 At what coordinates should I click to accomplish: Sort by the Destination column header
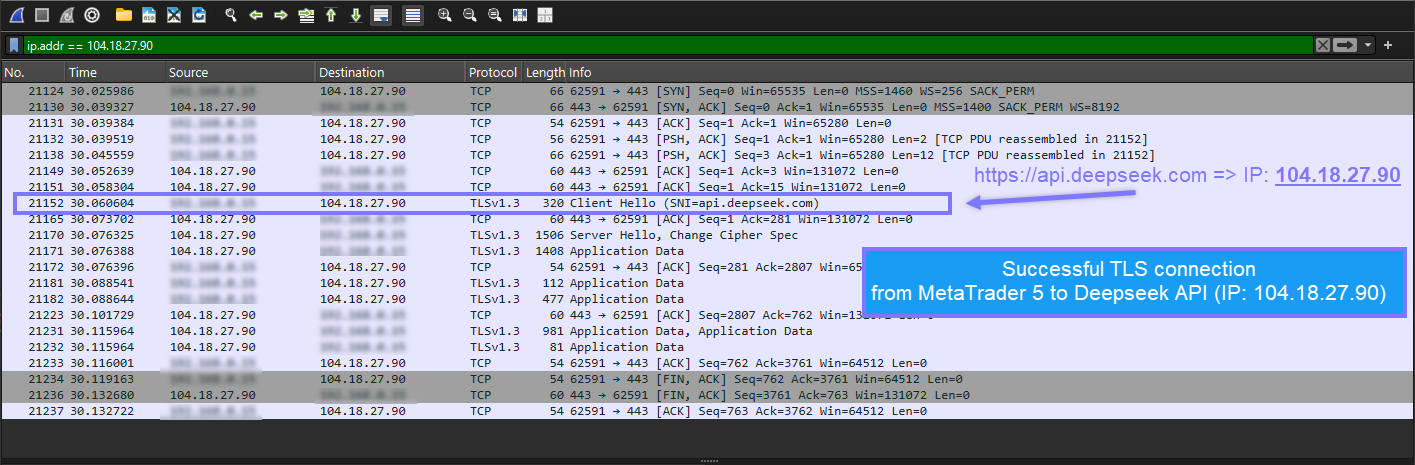[390, 72]
